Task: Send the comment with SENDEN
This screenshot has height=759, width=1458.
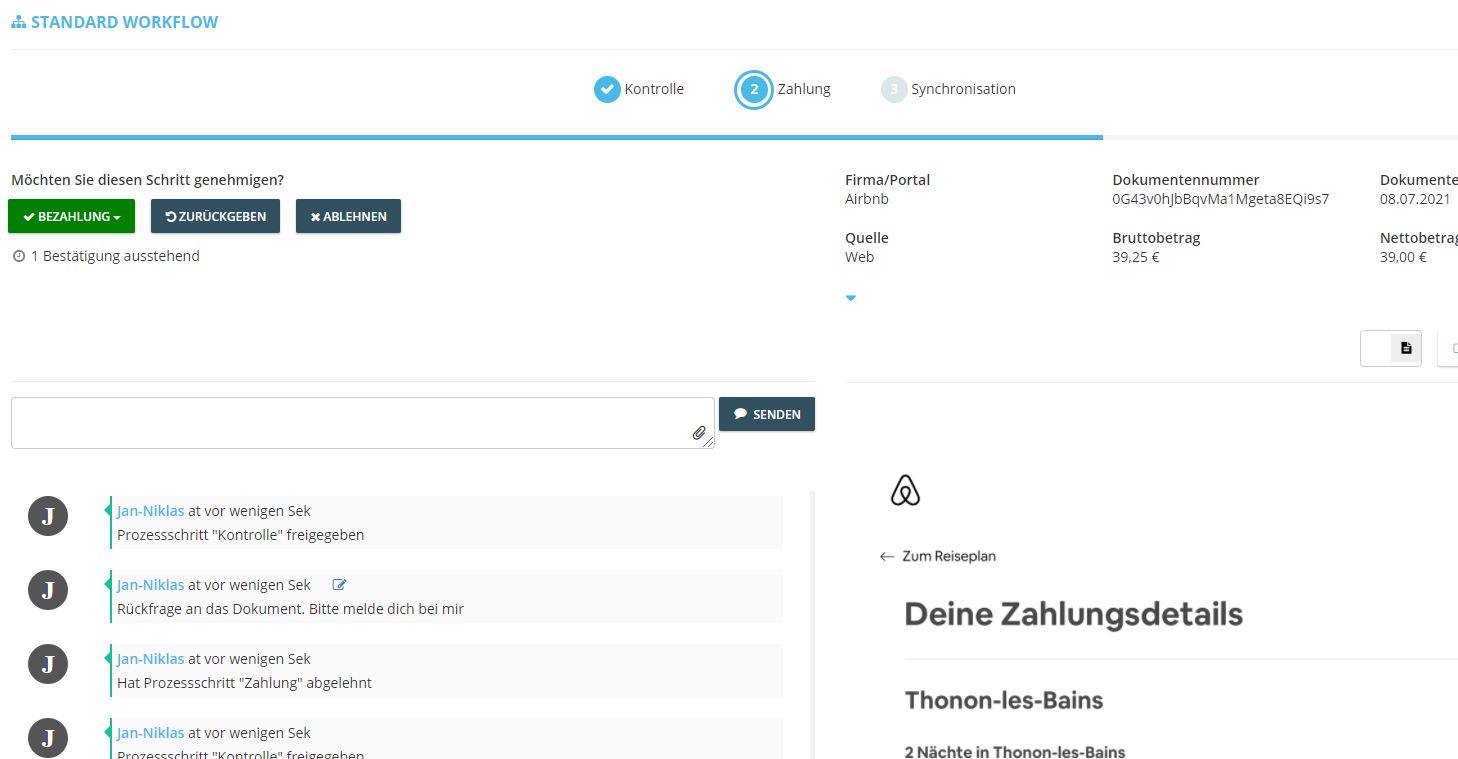Action: click(x=767, y=414)
